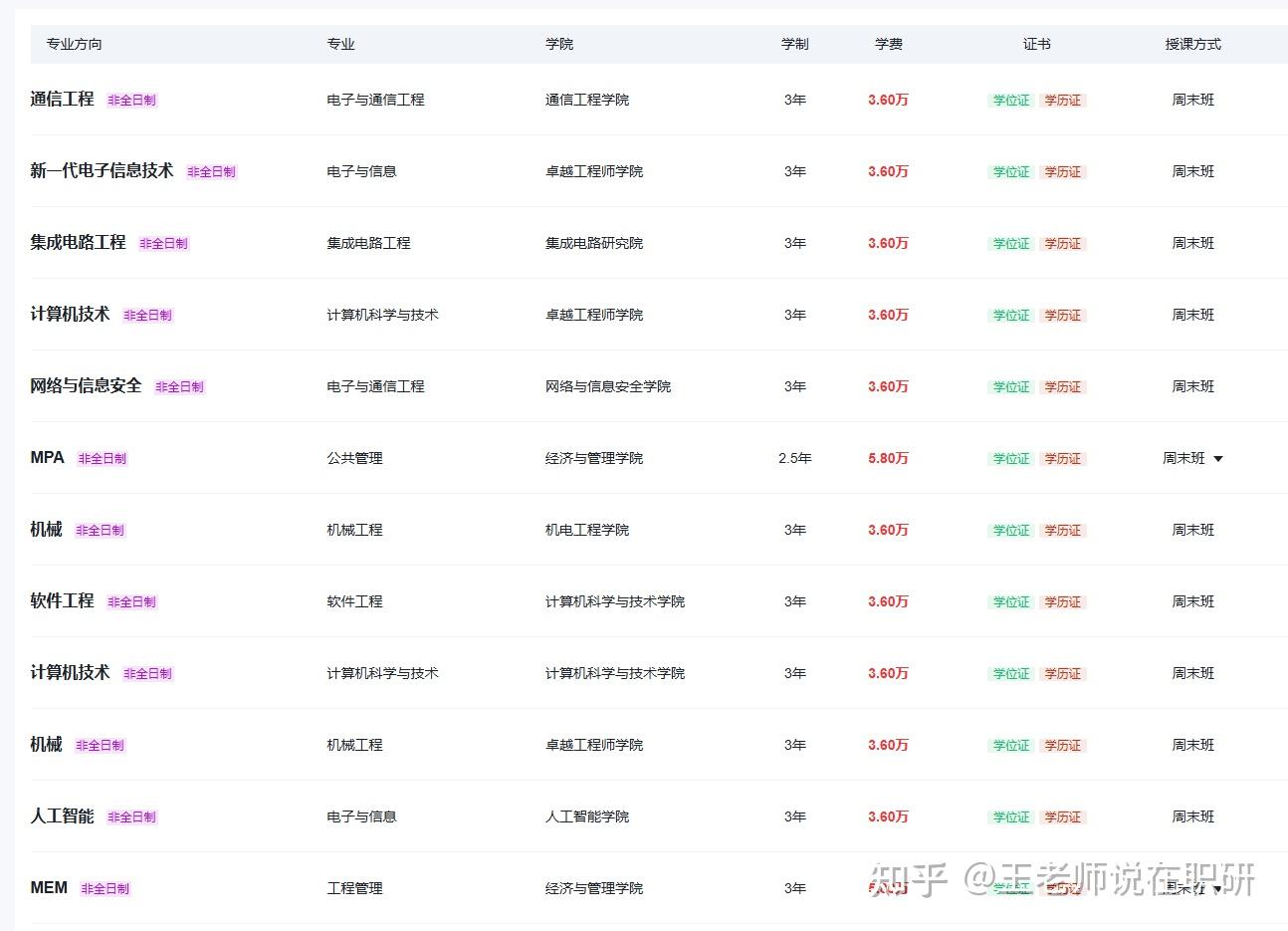Open the MEM row teaching mode dropdown
Screen dimensions: 1288x931
click(x=1217, y=889)
